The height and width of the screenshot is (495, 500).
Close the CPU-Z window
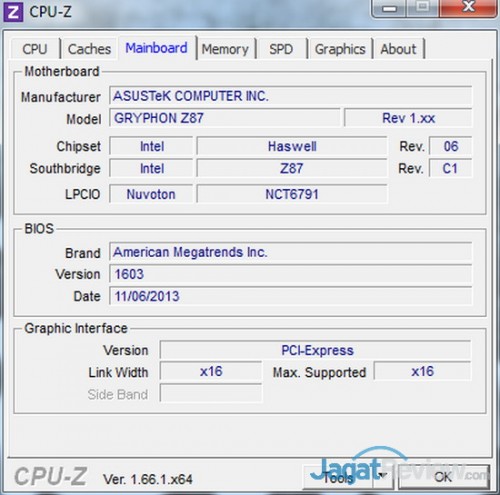pos(469,7)
